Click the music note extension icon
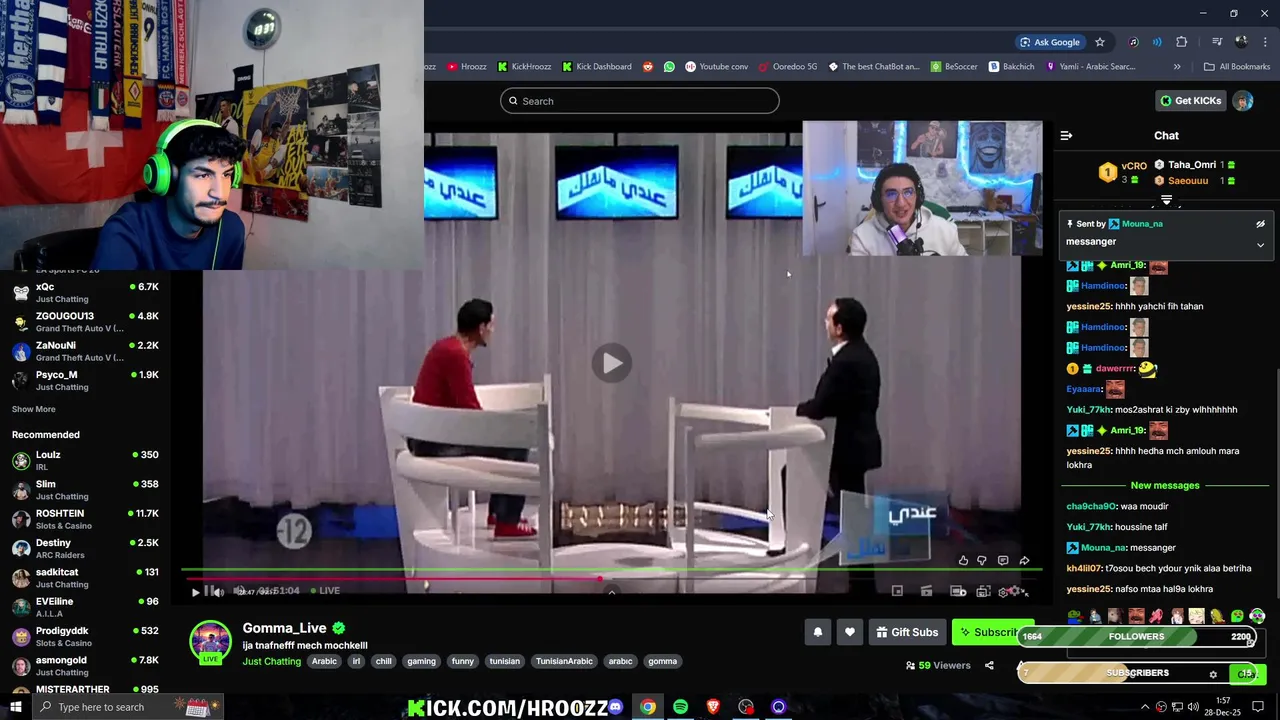Image resolution: width=1280 pixels, height=720 pixels. (1133, 42)
